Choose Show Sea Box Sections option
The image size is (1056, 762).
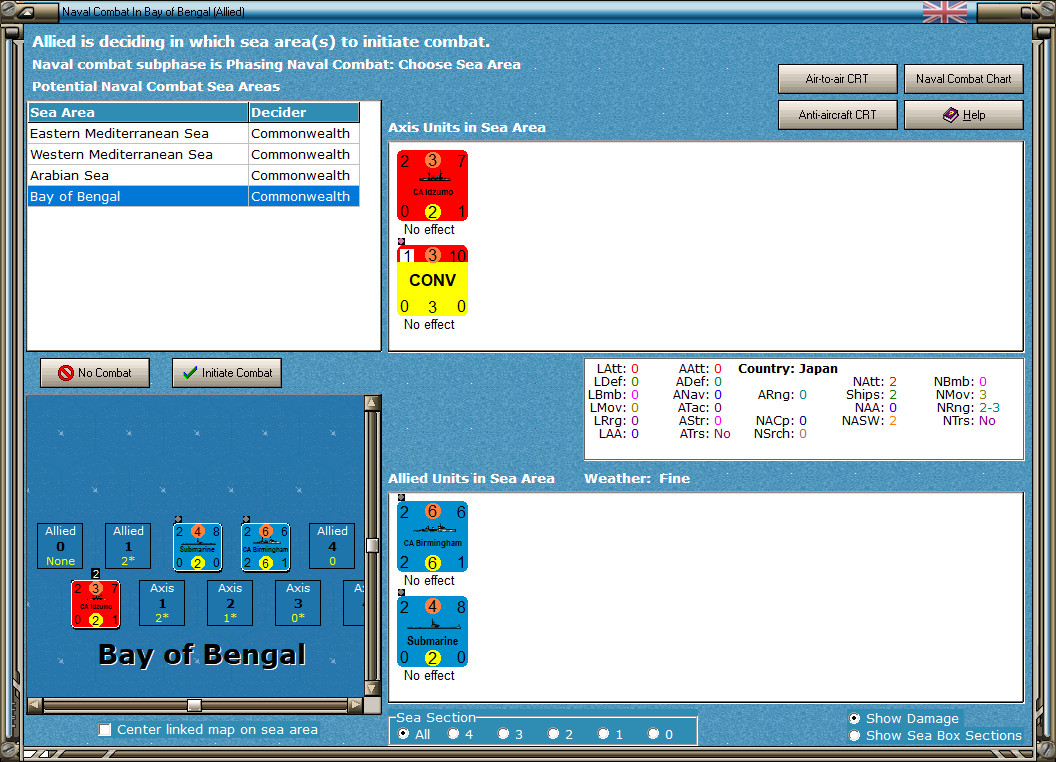pyautogui.click(x=854, y=736)
